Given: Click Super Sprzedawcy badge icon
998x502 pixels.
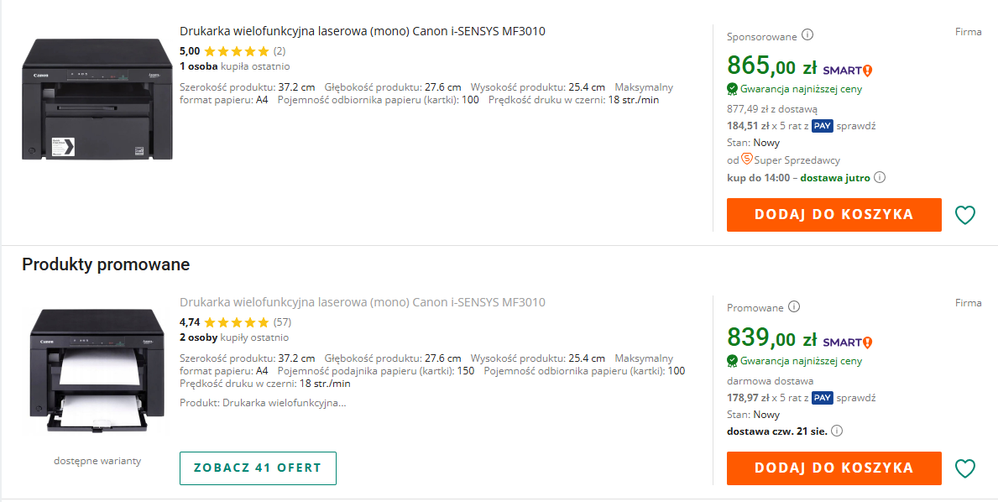Looking at the screenshot, I should (x=746, y=159).
